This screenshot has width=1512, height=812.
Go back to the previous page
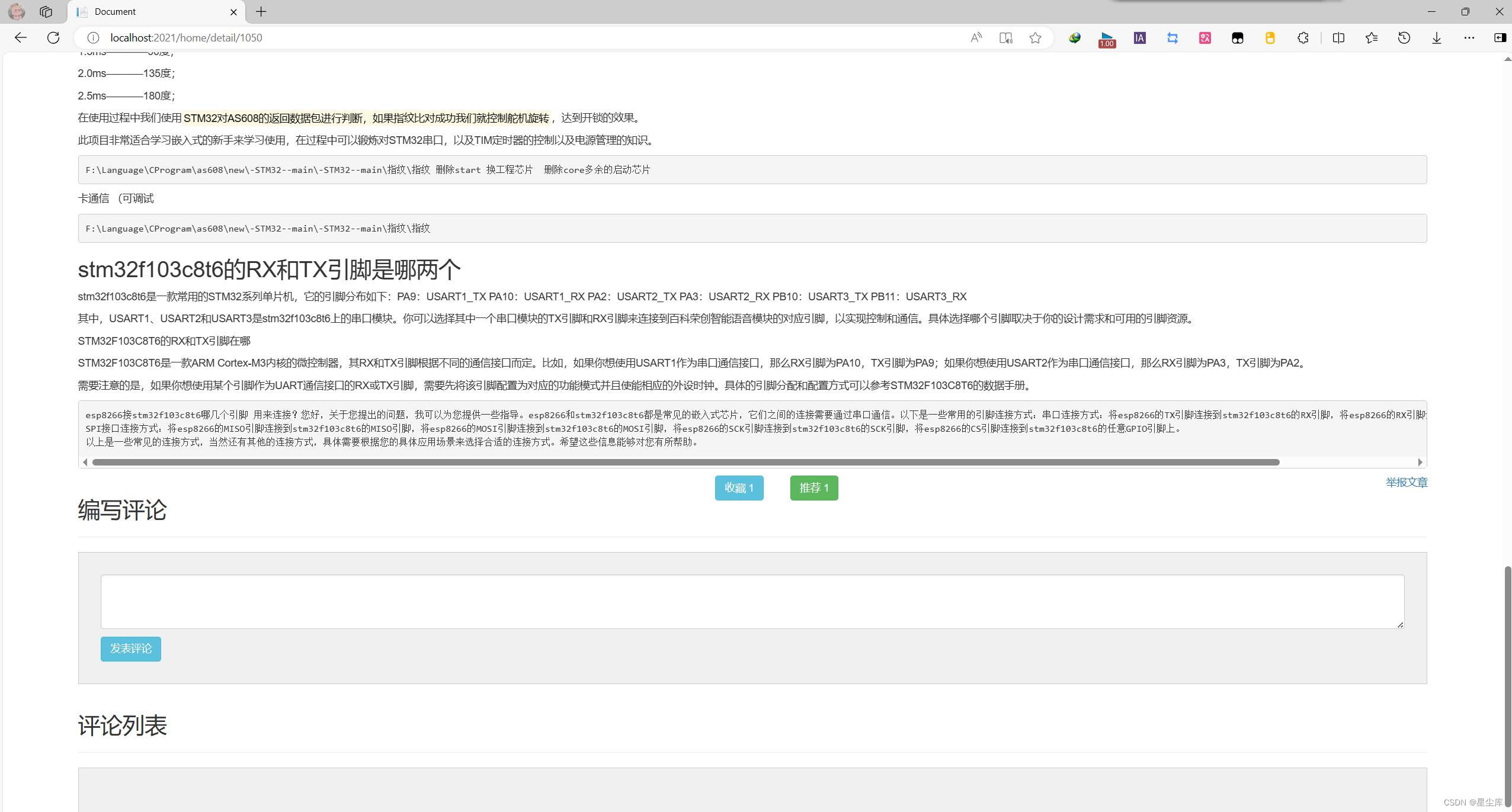coord(21,38)
